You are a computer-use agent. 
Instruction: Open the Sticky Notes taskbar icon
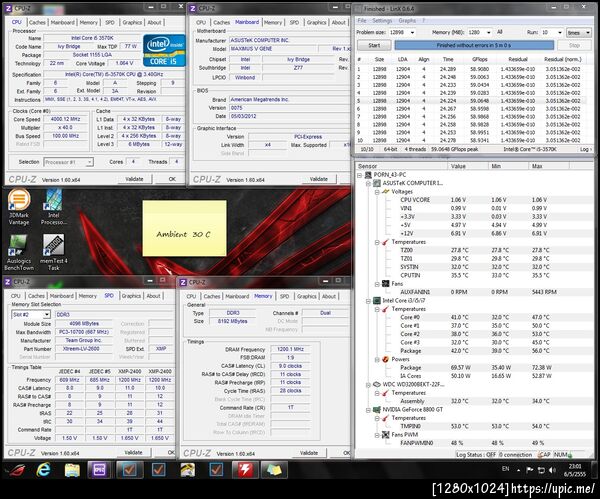pos(274,470)
